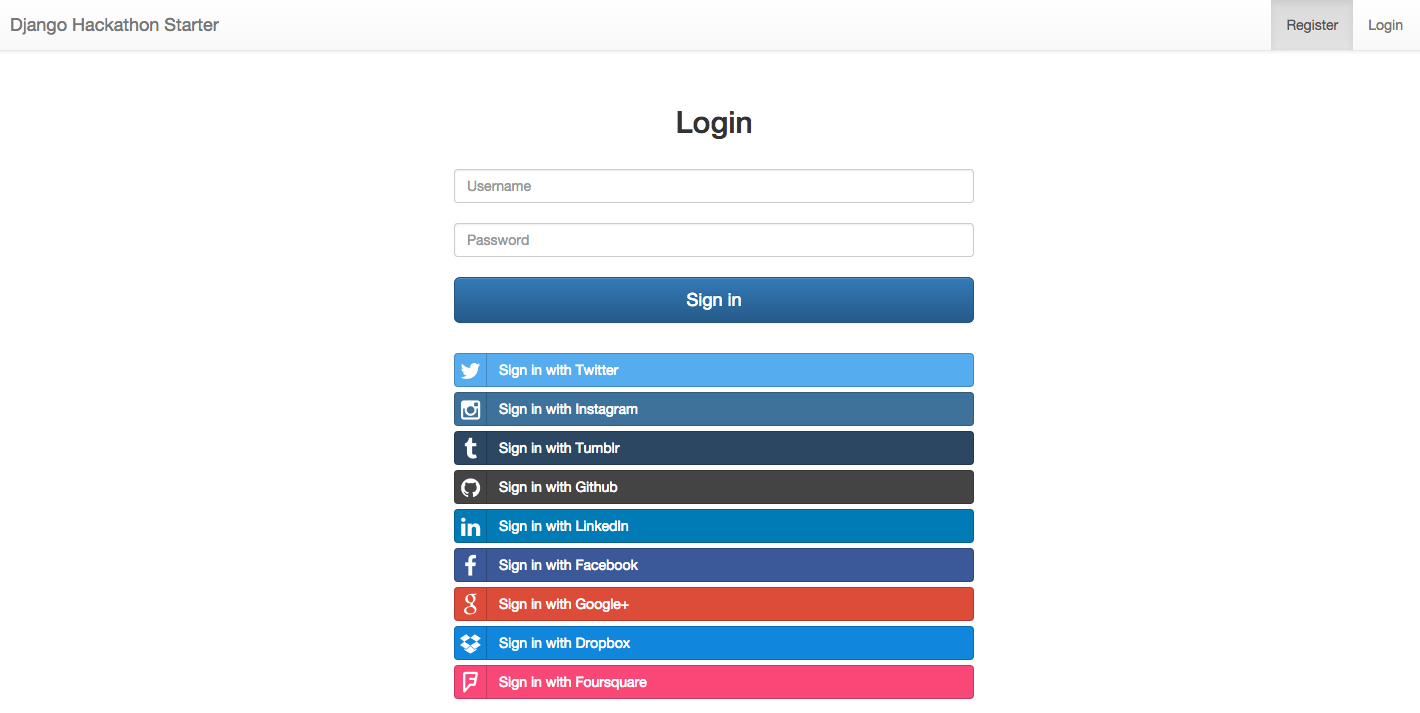This screenshot has width=1420, height=713.
Task: Focus the Password field
Action: 714,240
